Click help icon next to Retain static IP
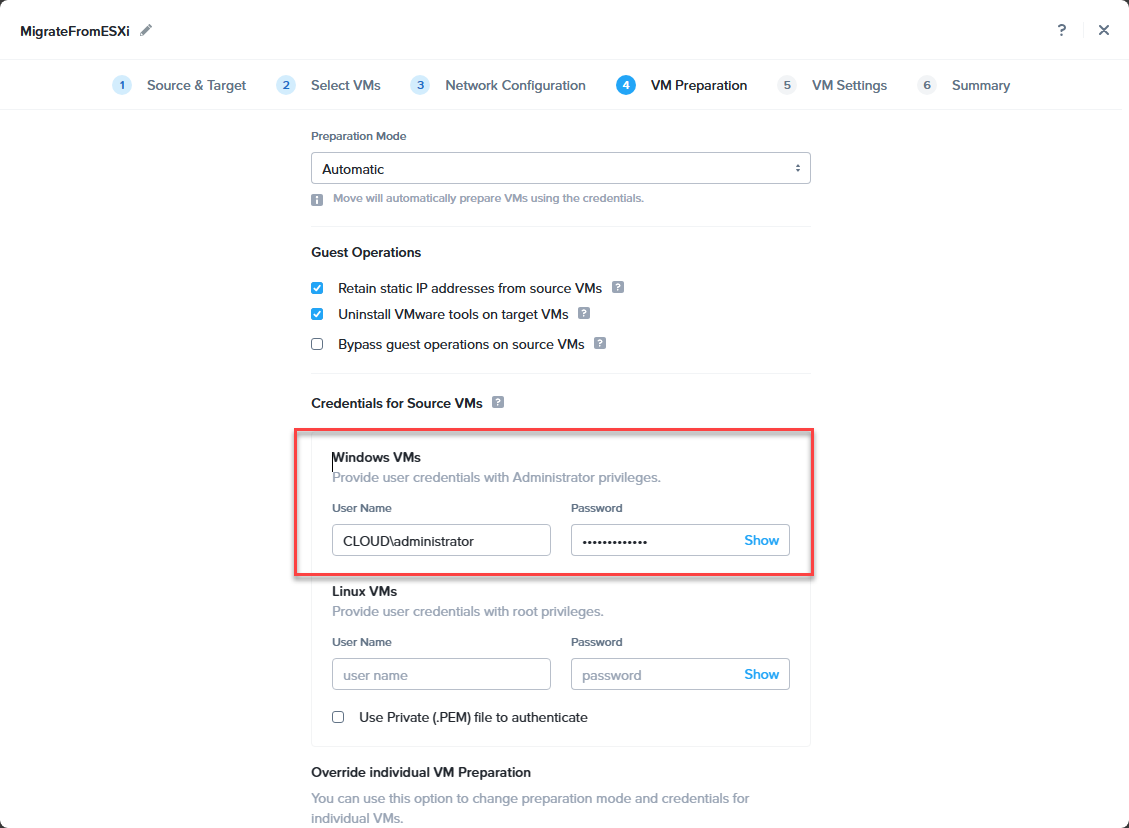 coord(618,287)
